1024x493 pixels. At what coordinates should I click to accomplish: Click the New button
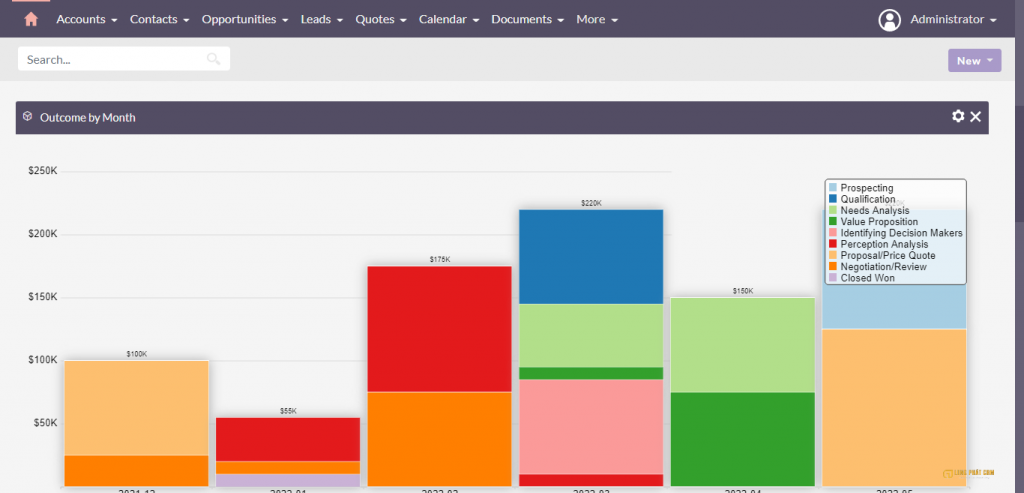coord(974,60)
